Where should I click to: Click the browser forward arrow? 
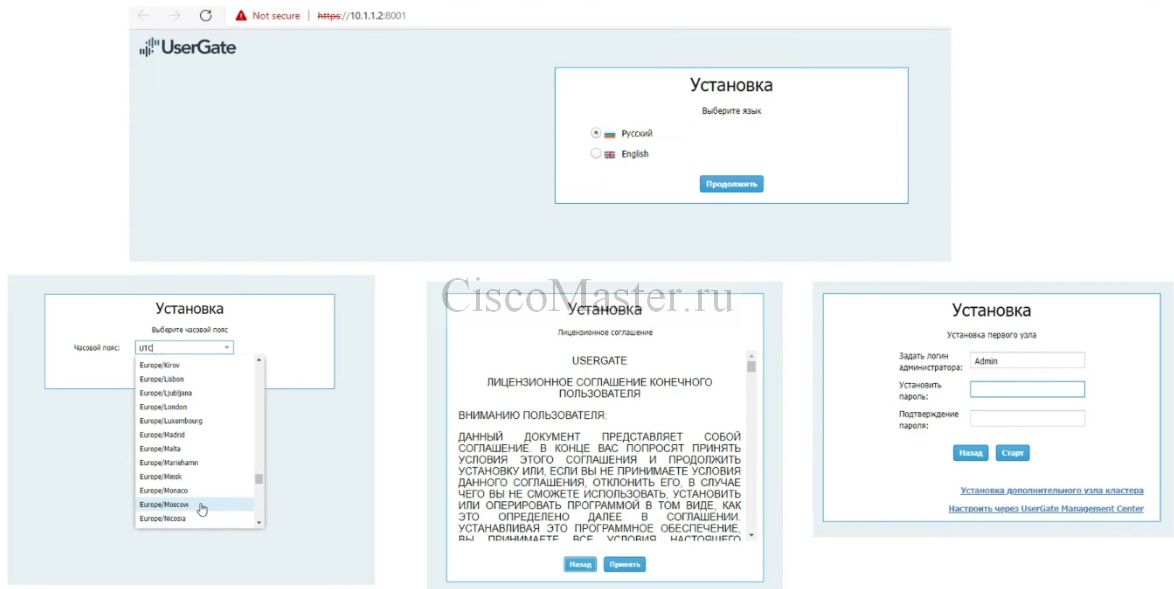click(174, 16)
